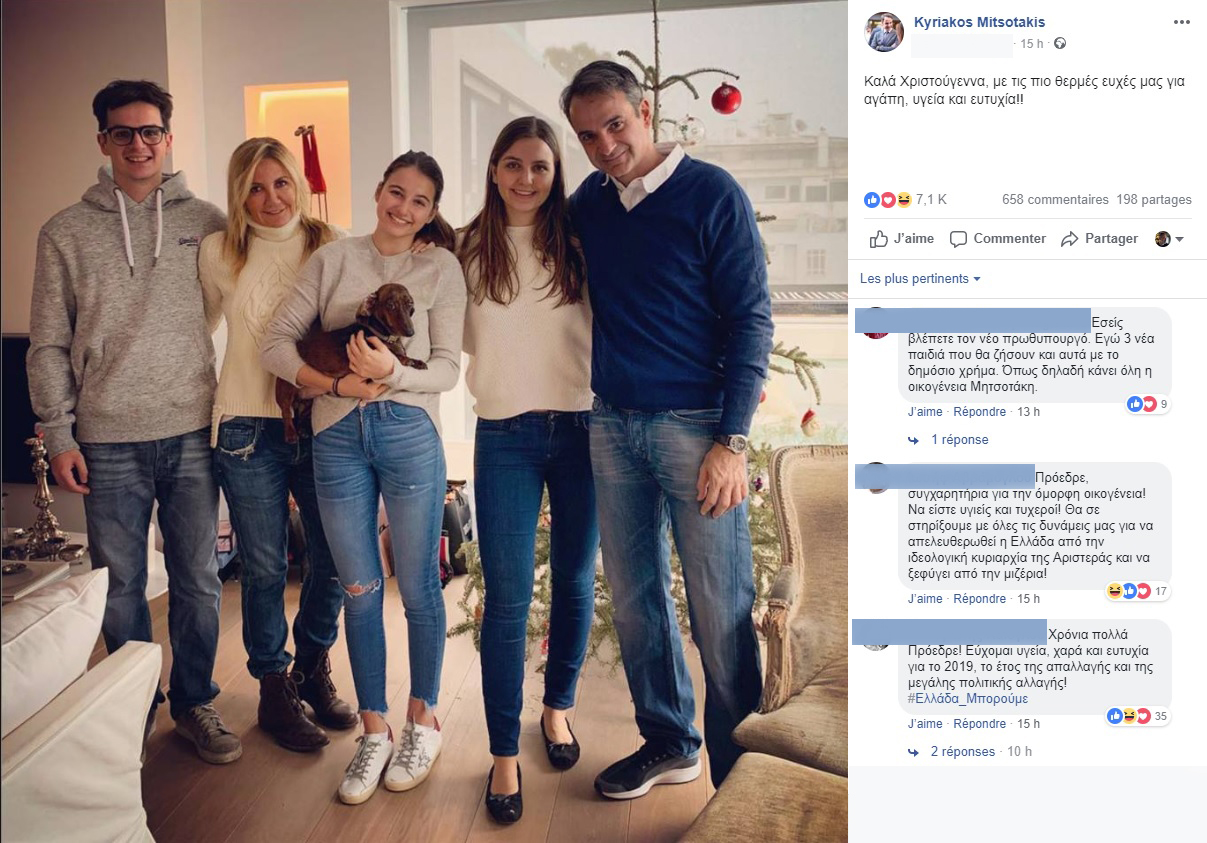Click the reply arrow beside '1 réponse'

pyautogui.click(x=913, y=440)
